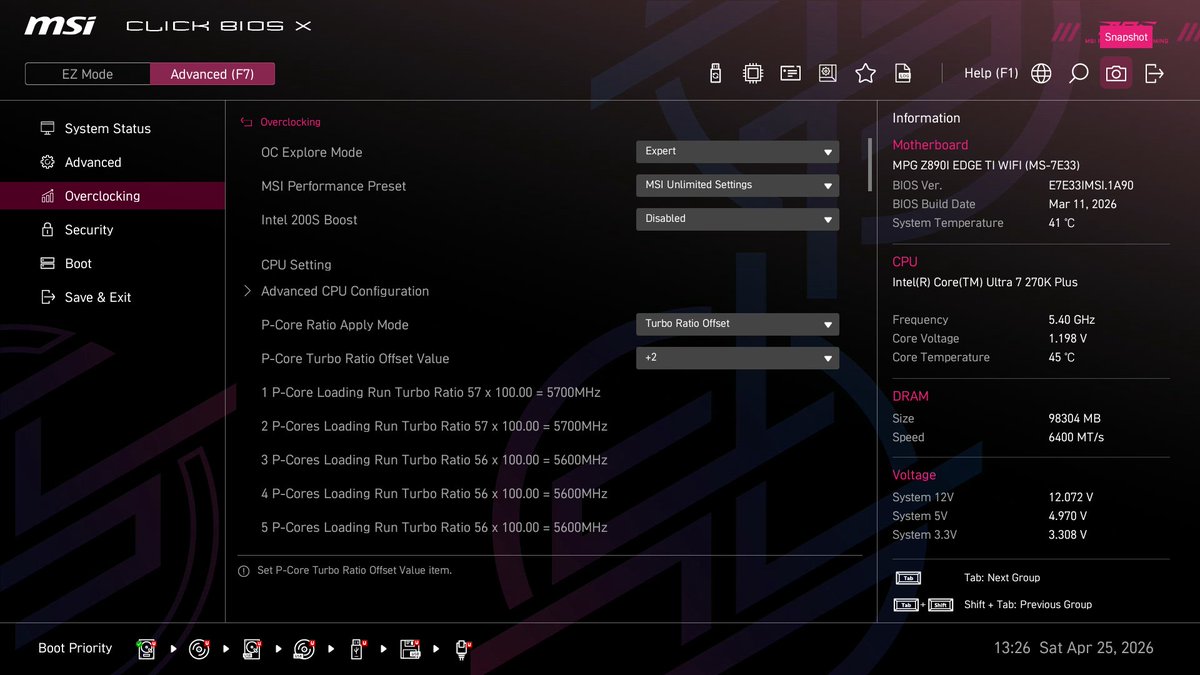The width and height of the screenshot is (1200, 675).
Task: Click the Tab key icon in hints
Action: click(x=908, y=578)
